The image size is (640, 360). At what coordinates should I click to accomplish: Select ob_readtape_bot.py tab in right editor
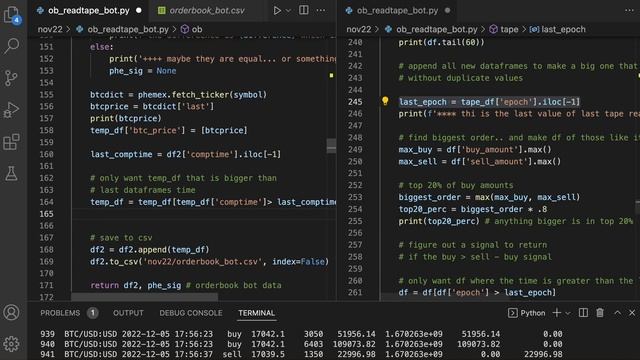(x=397, y=11)
